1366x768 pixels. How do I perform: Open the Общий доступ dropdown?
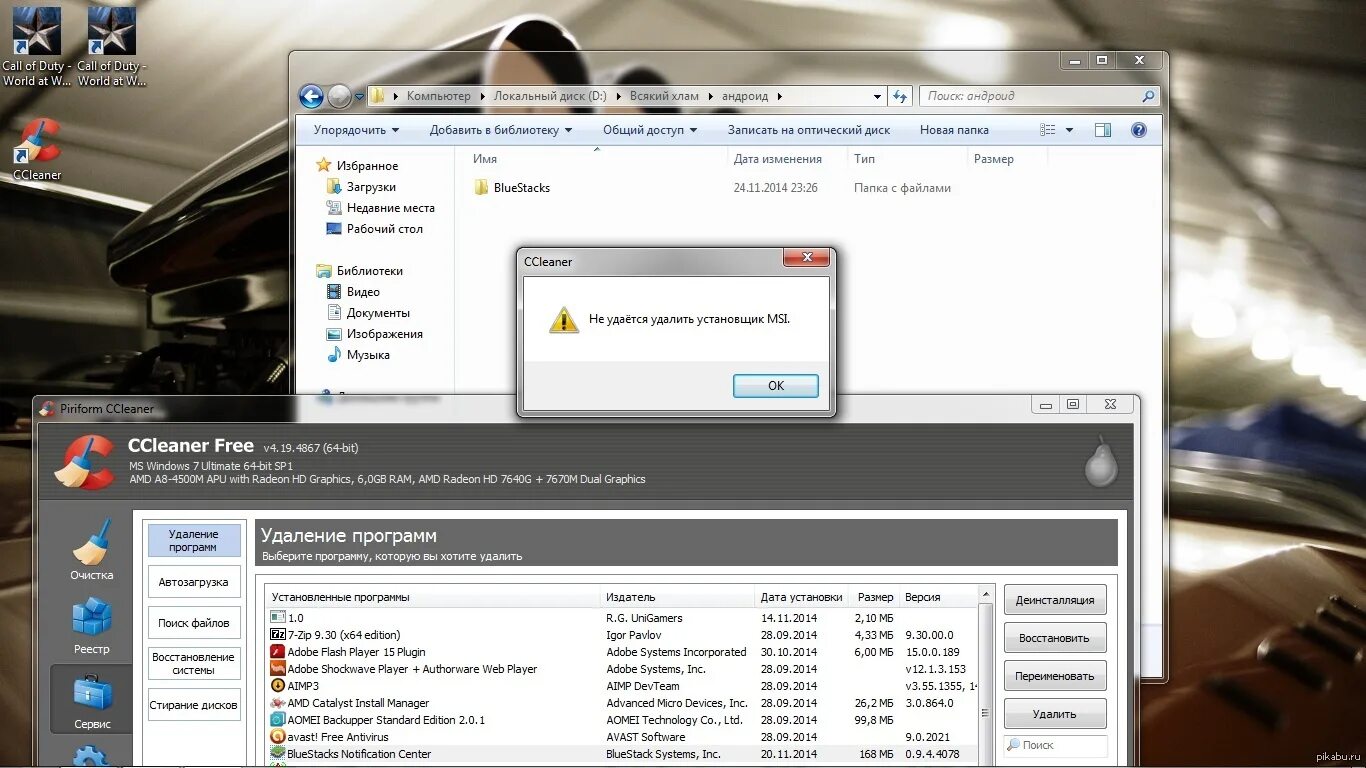click(650, 130)
